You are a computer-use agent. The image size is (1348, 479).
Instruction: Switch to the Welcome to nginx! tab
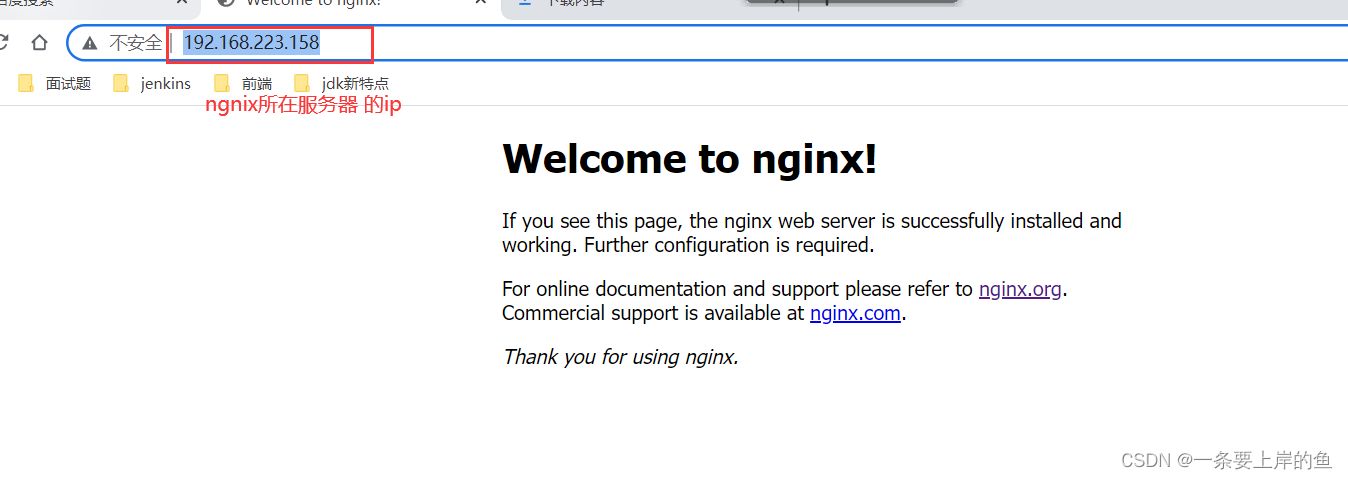pyautogui.click(x=349, y=5)
